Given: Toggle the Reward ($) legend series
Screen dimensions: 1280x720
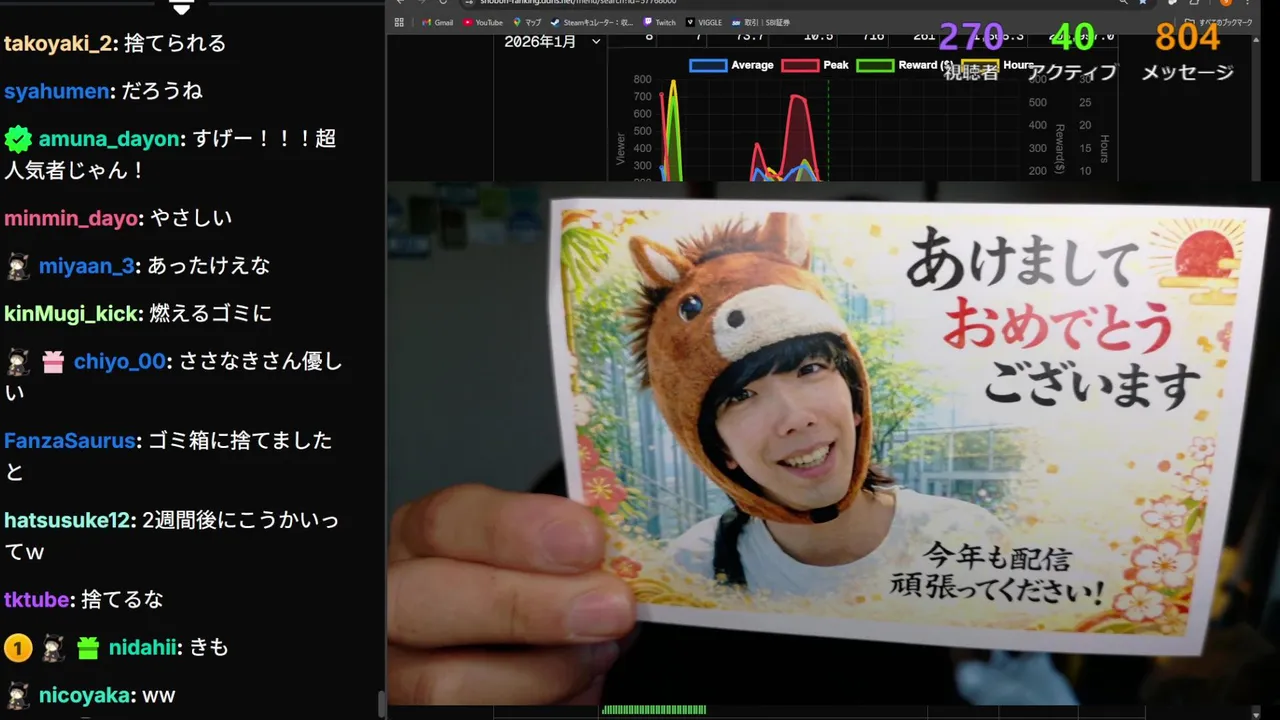Looking at the screenshot, I should (903, 65).
